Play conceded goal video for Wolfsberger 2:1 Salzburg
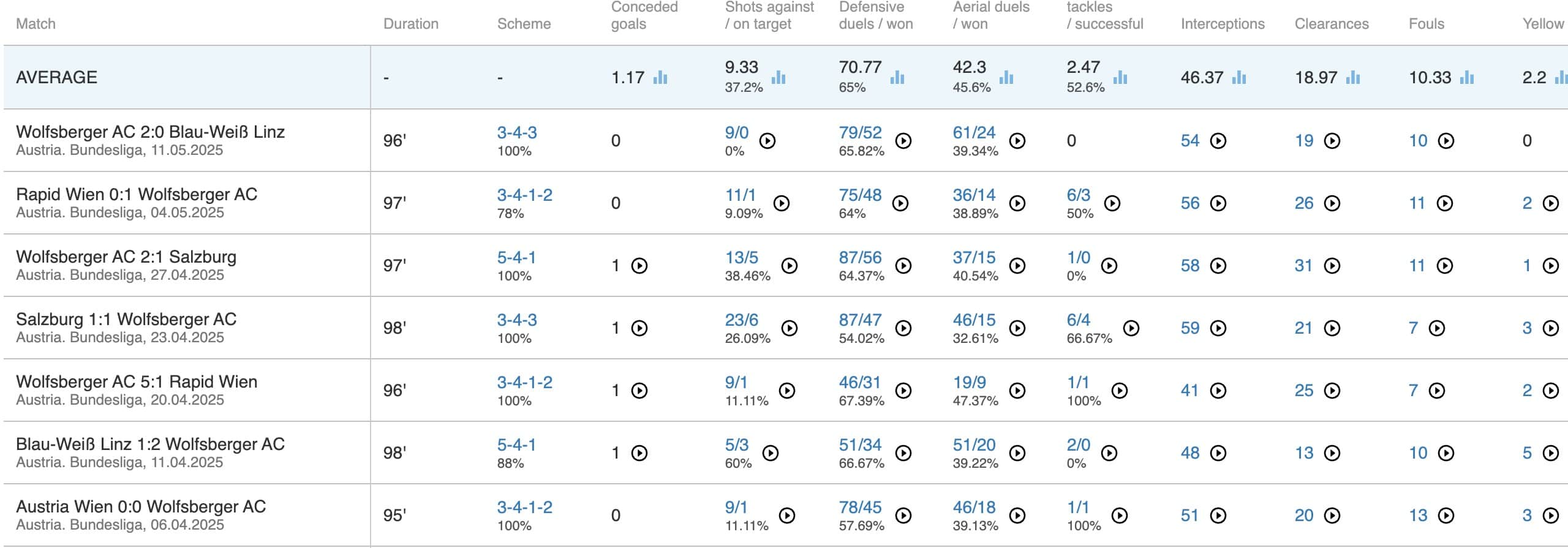 click(639, 266)
